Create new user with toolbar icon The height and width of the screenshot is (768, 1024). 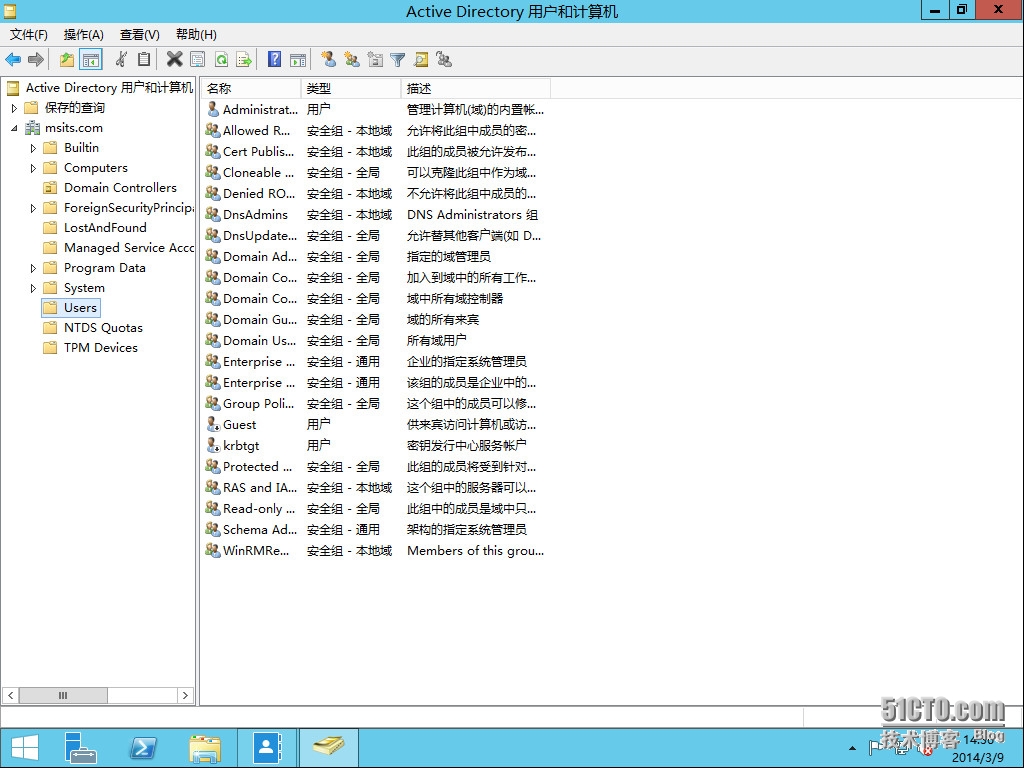[328, 60]
